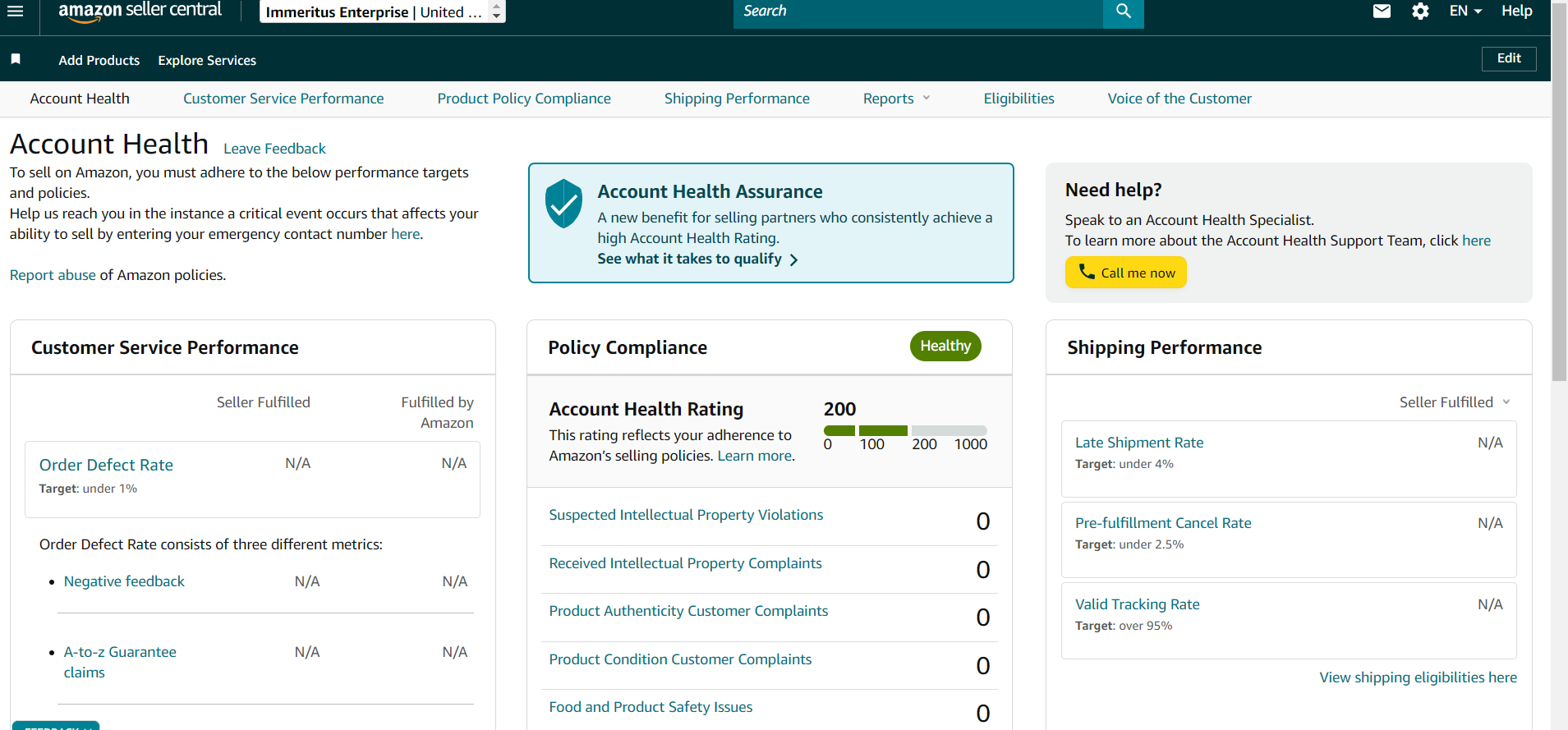Click the Healthy status badge

[x=945, y=347]
